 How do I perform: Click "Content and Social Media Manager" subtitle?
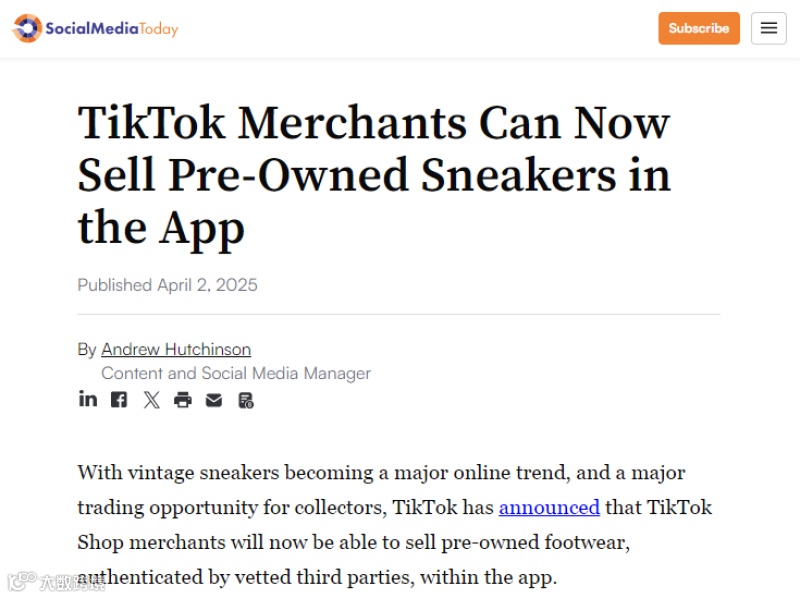pyautogui.click(x=236, y=373)
